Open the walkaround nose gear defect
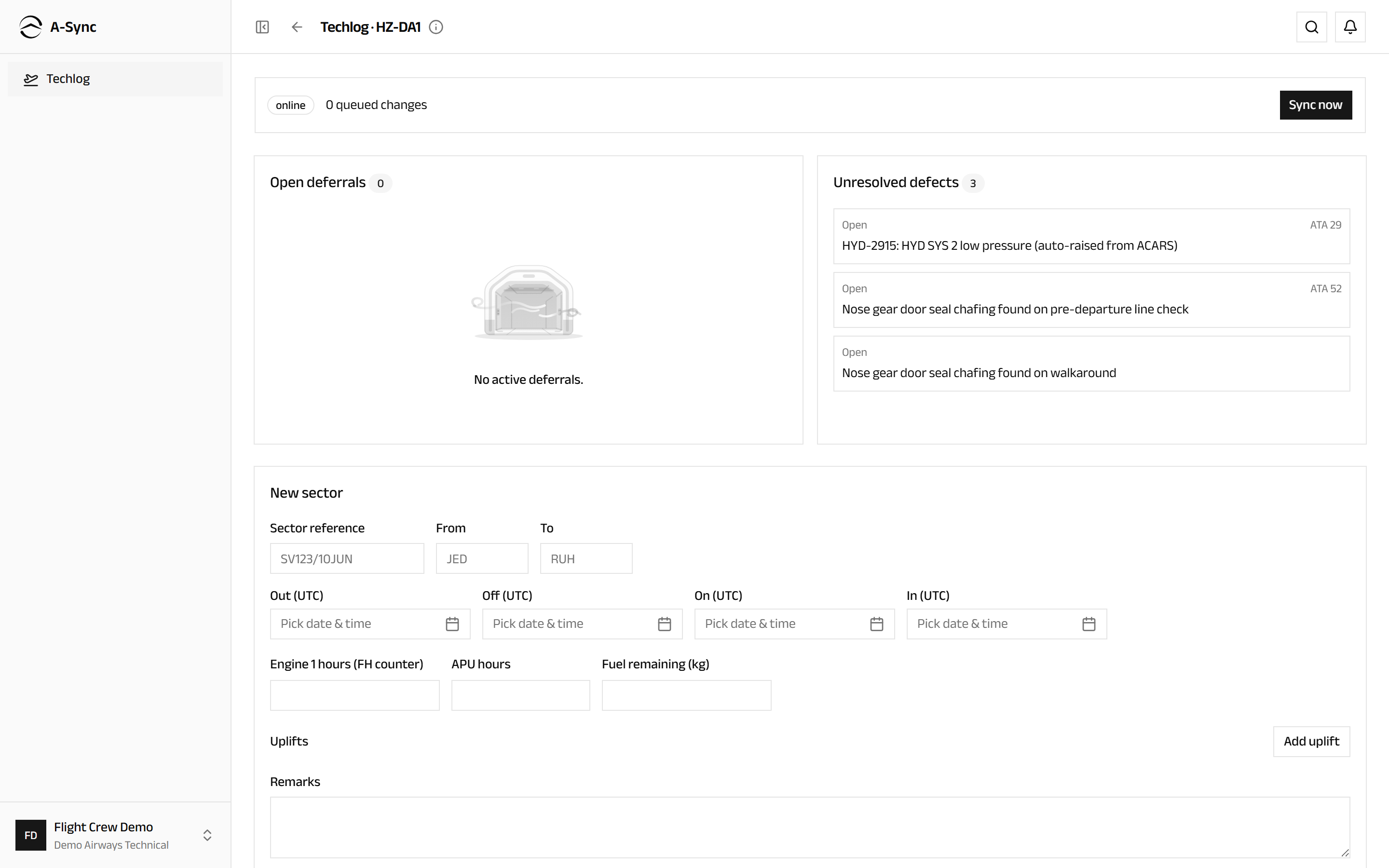Viewport: 1389px width, 868px height. pyautogui.click(x=1092, y=364)
